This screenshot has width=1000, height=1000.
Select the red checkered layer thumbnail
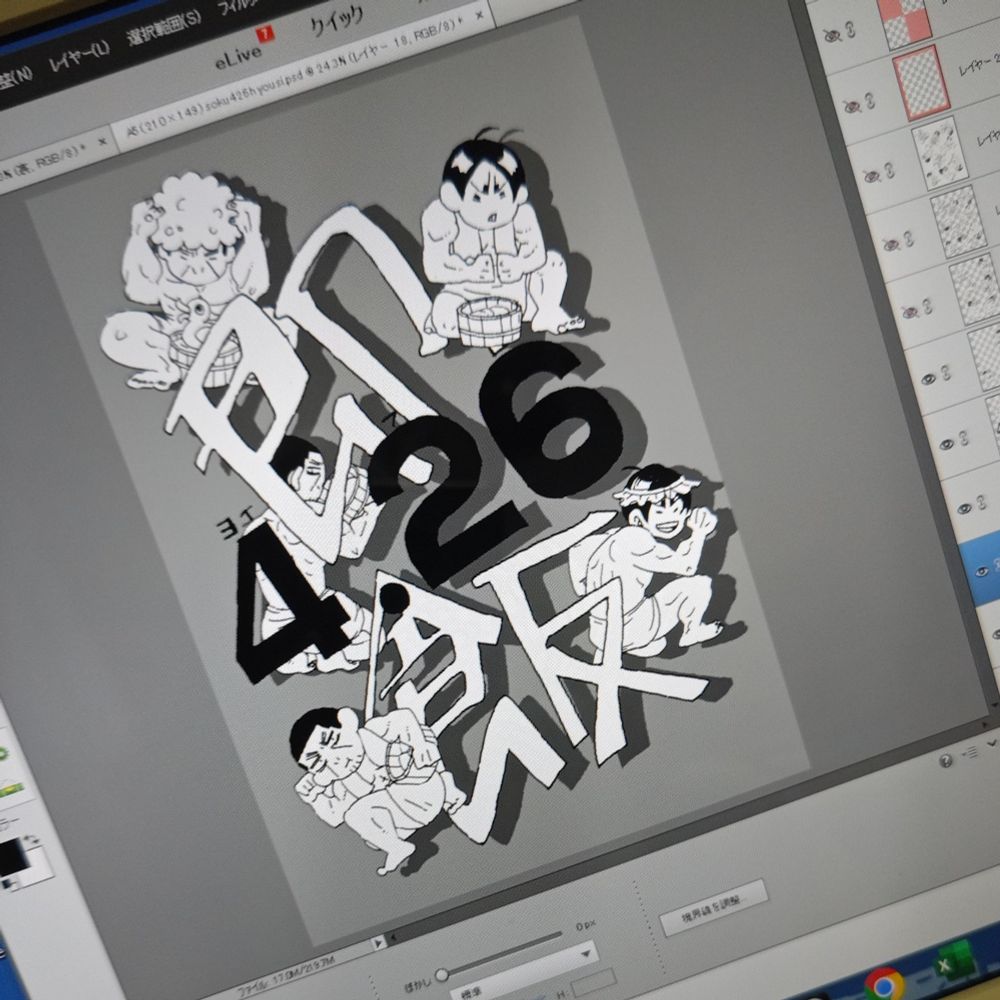(902, 22)
